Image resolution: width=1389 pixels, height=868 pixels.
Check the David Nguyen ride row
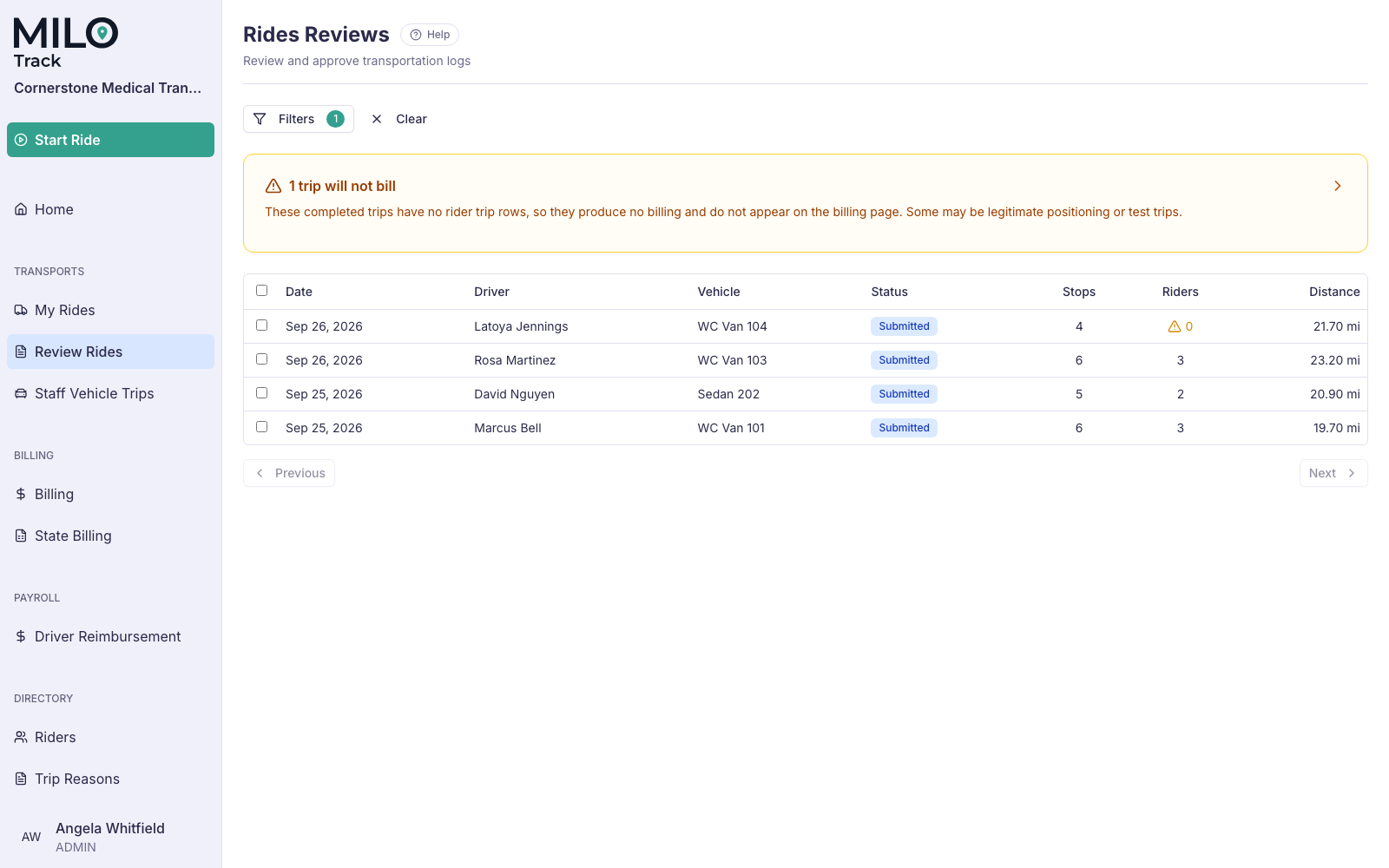click(x=262, y=393)
